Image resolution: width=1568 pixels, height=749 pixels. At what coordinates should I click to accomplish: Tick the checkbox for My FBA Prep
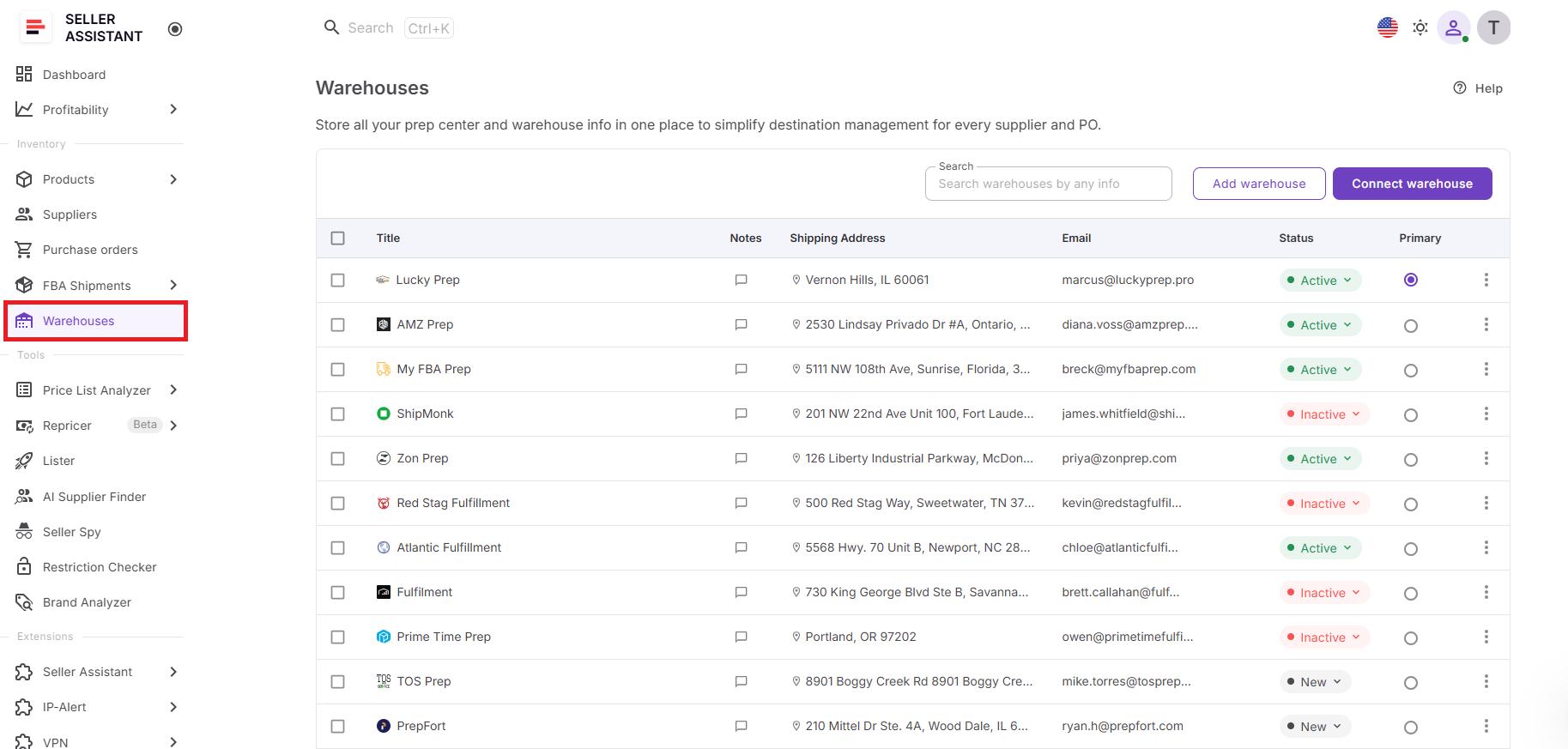pyautogui.click(x=338, y=369)
